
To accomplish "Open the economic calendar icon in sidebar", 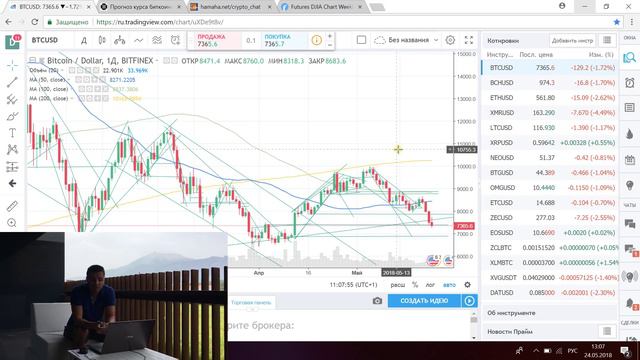I will point(629,160).
